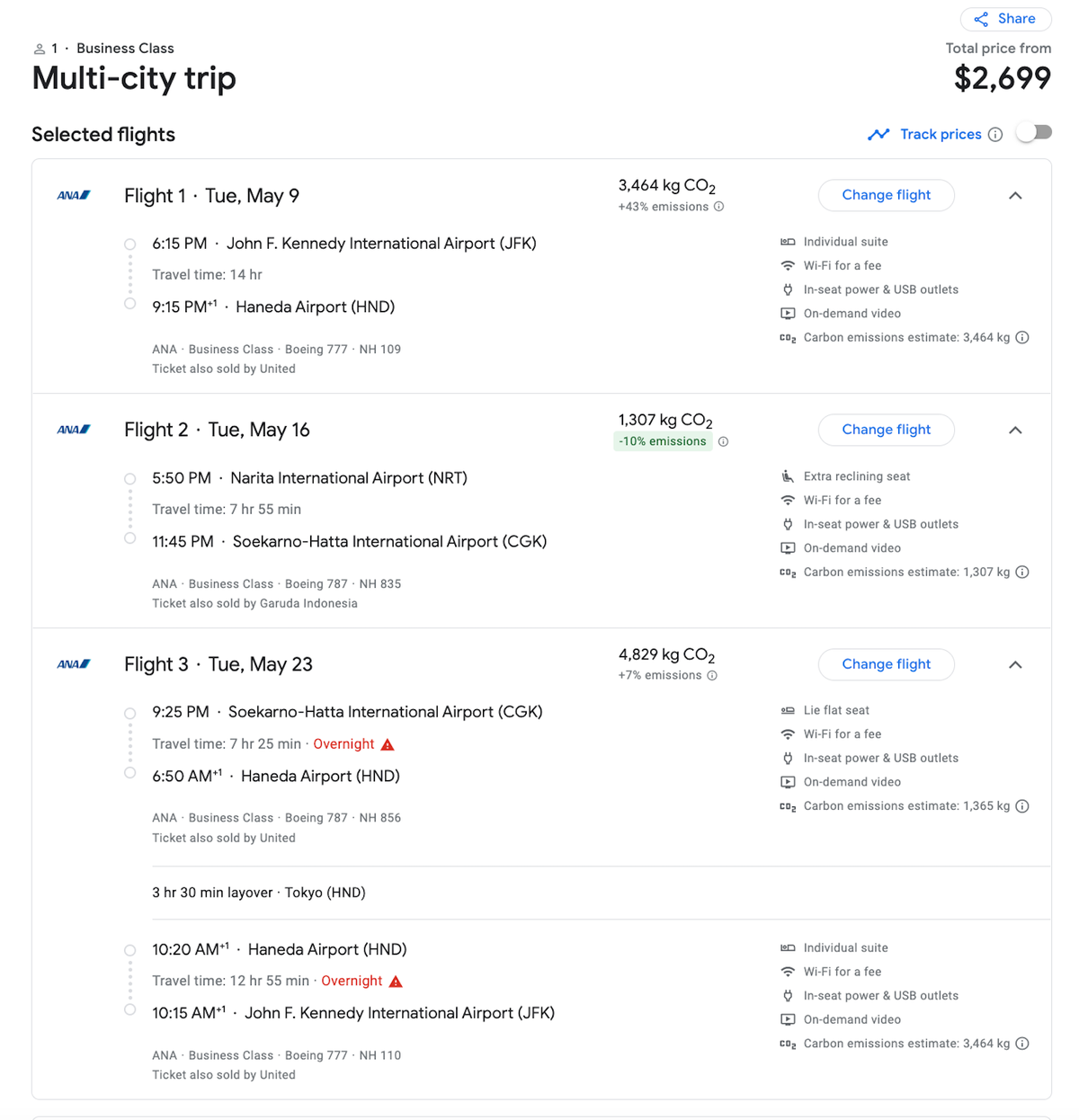Click the Track prices line-graph icon

pos(879,133)
